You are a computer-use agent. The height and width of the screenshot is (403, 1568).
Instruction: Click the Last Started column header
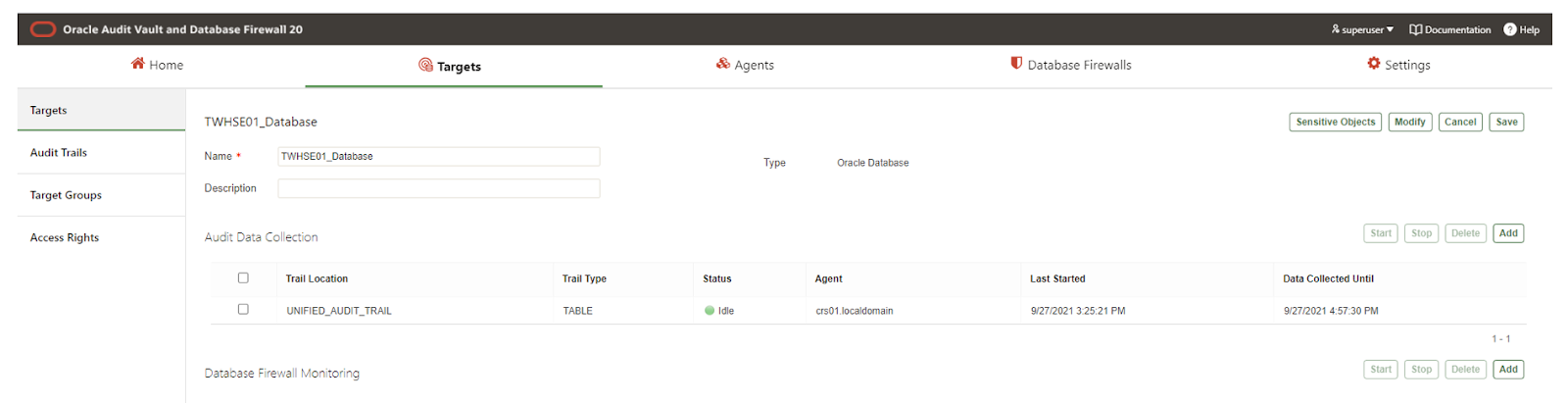pyautogui.click(x=1057, y=278)
